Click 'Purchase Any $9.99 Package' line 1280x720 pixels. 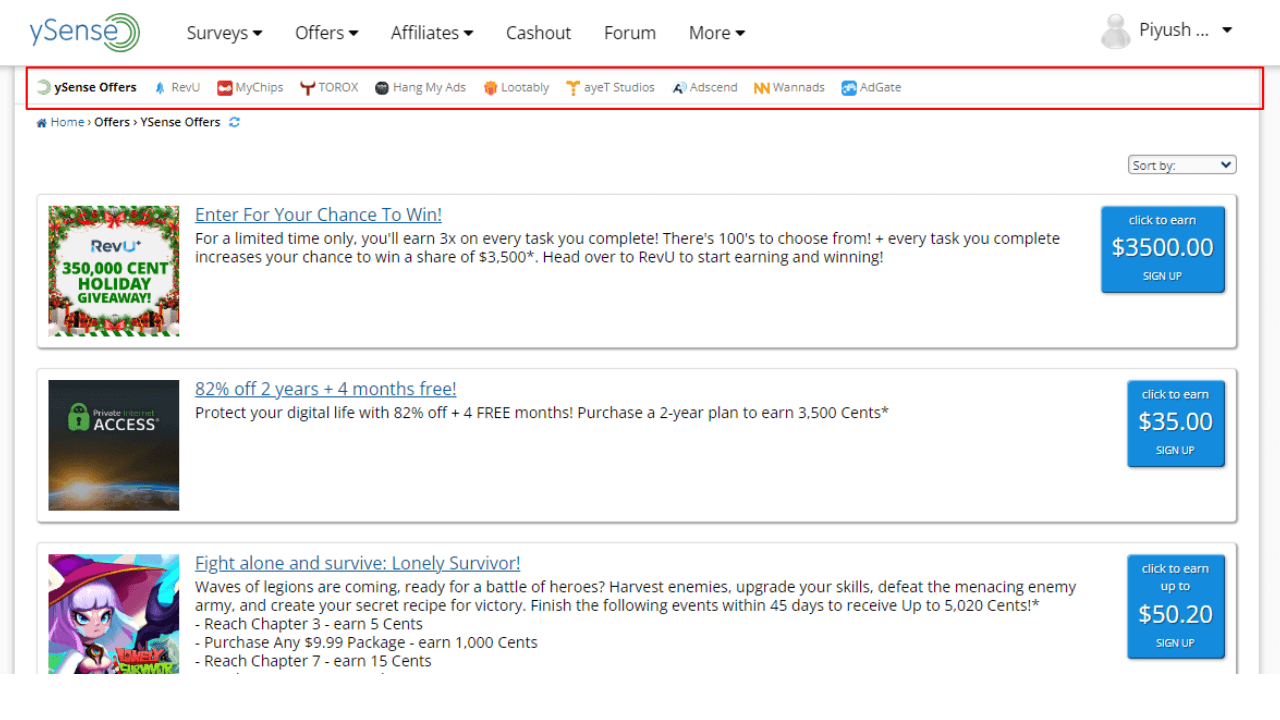tap(366, 642)
